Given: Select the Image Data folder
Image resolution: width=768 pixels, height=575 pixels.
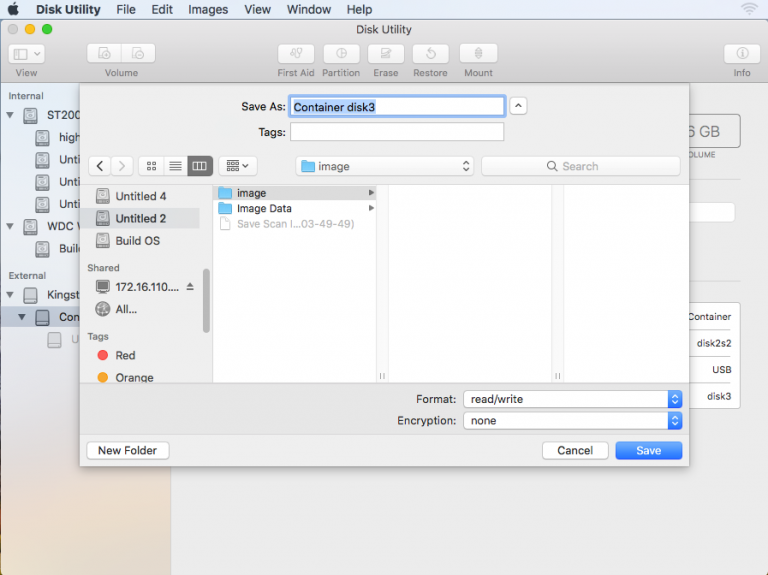Looking at the screenshot, I should click(296, 209).
